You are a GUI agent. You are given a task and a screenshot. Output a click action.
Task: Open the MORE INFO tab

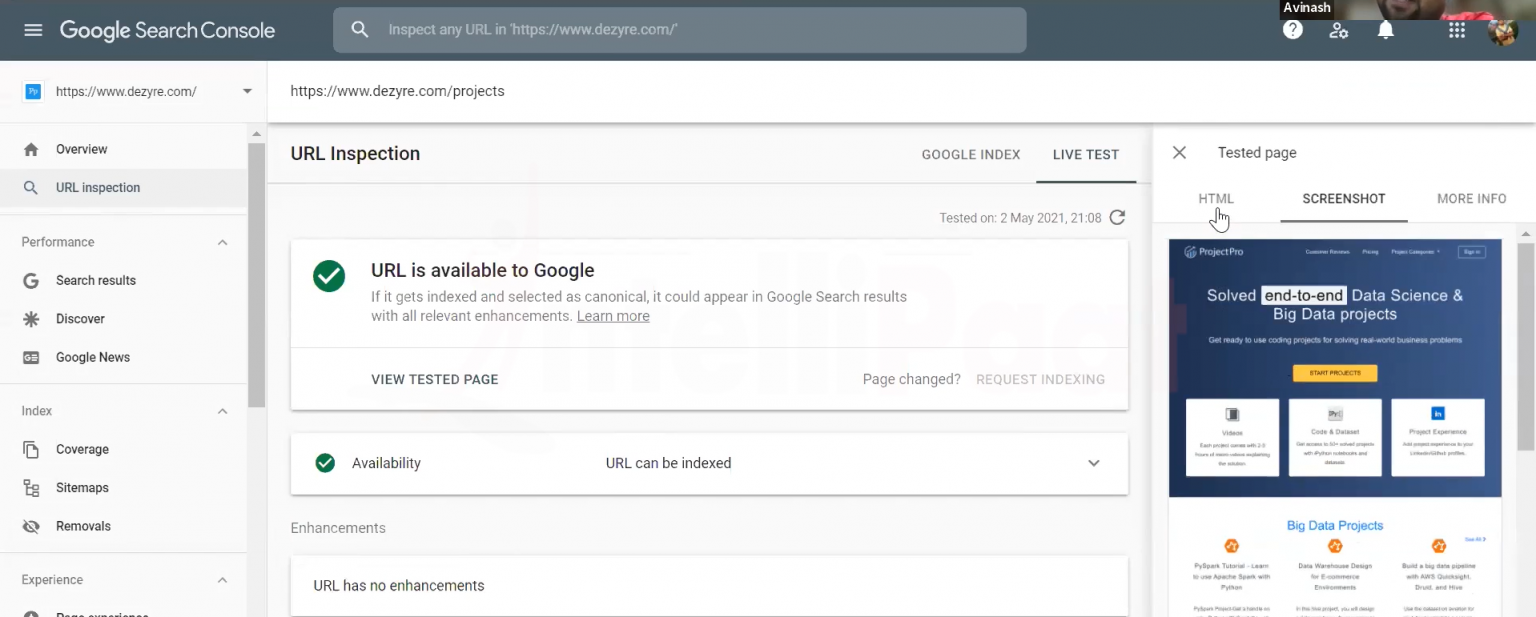pos(1470,198)
